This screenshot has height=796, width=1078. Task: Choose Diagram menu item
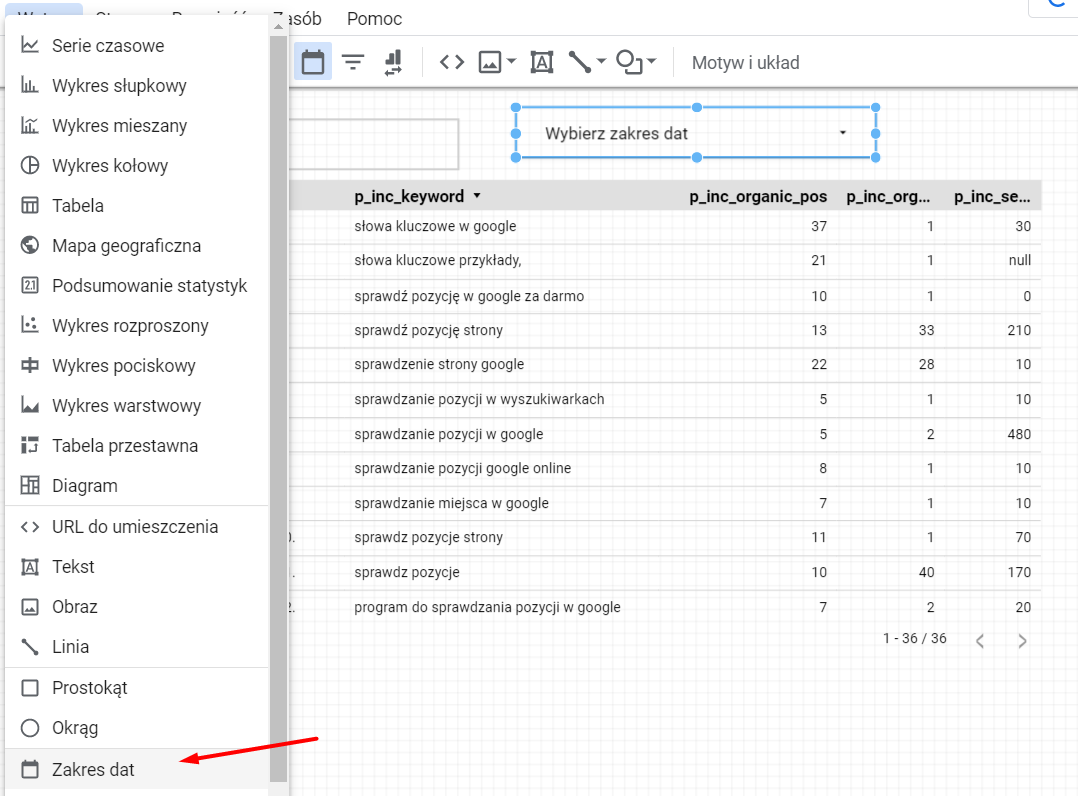[136, 485]
